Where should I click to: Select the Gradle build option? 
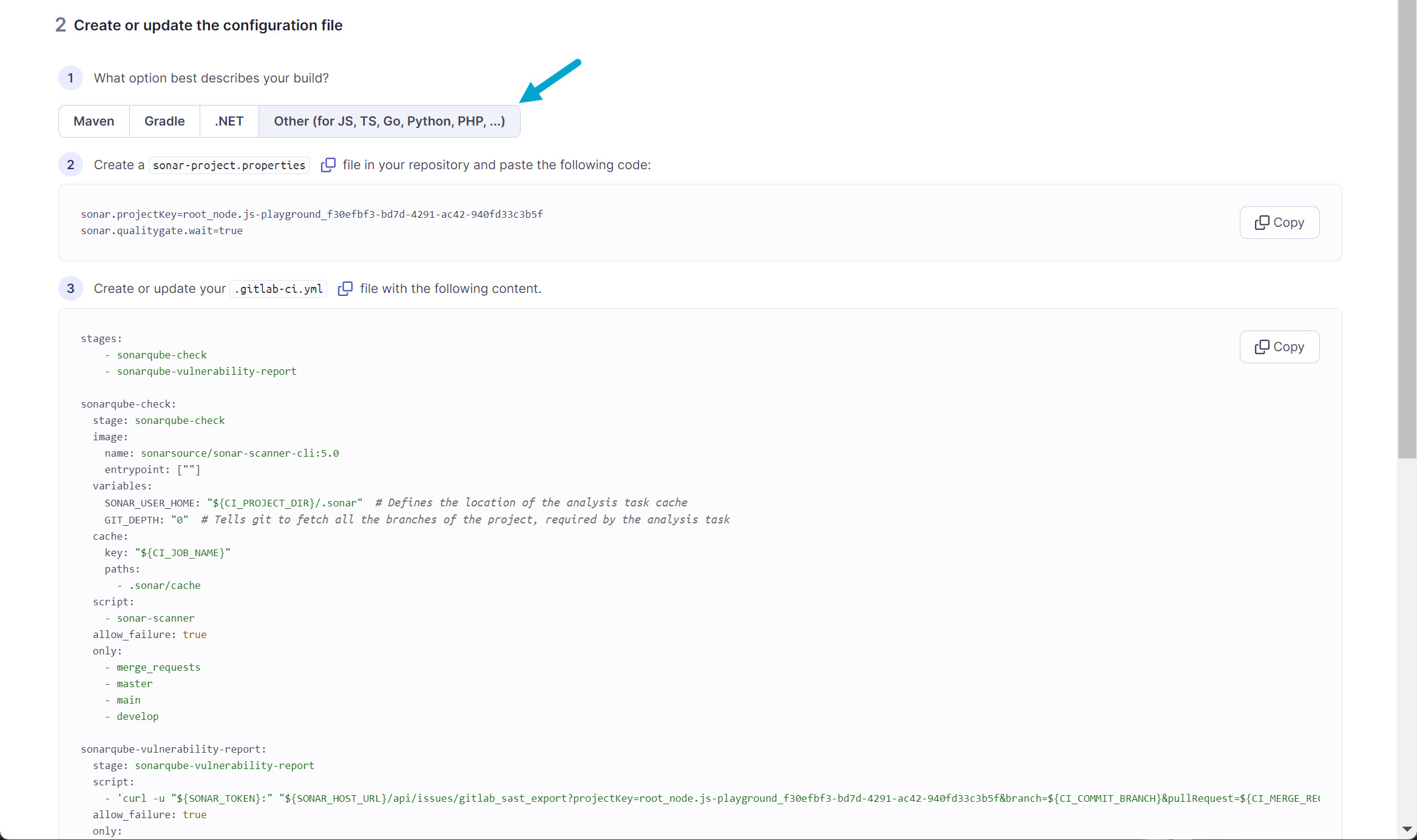[164, 121]
